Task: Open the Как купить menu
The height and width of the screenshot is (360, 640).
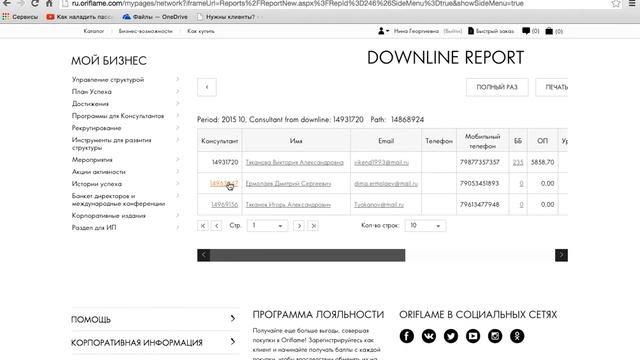Action: tap(201, 31)
